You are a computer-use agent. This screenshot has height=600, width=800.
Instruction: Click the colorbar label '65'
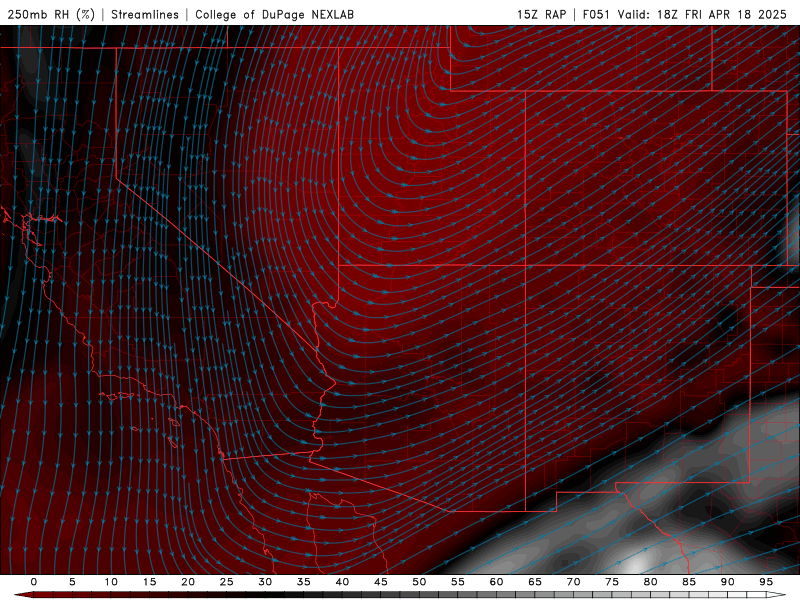click(x=535, y=582)
